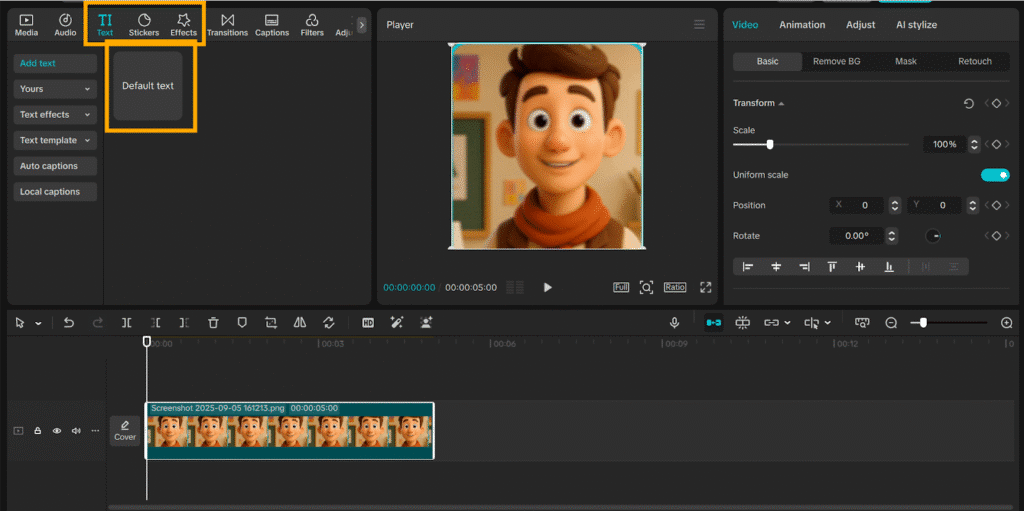Reset the Transform settings

tap(968, 103)
